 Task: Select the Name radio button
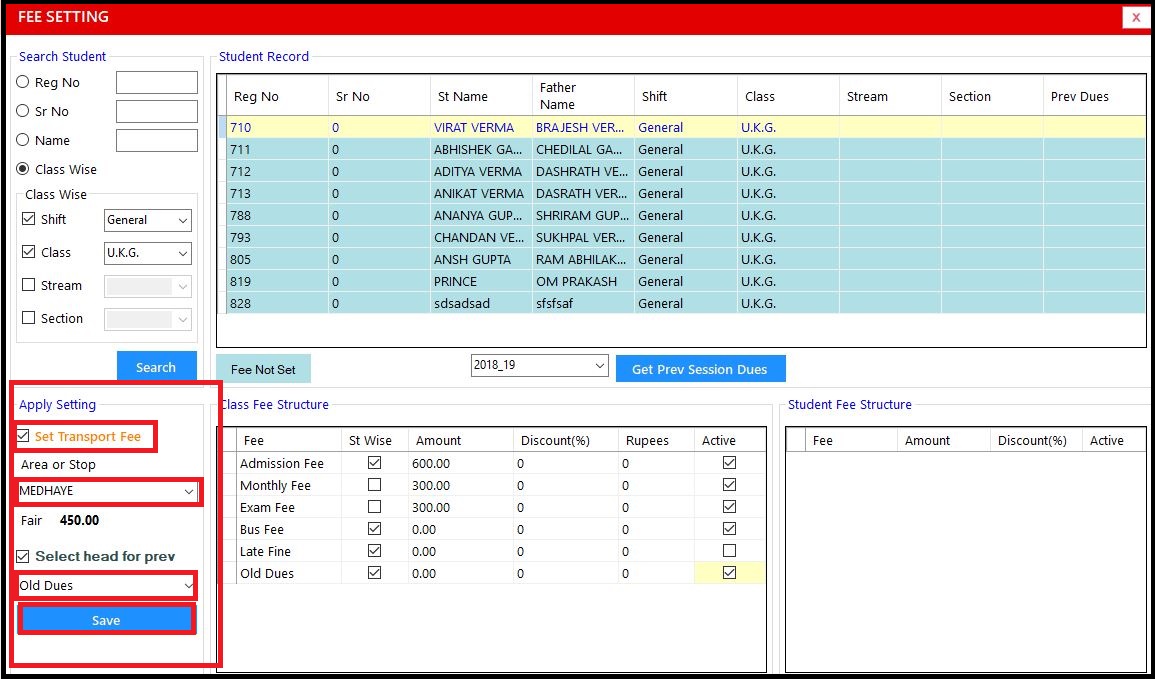coord(23,141)
